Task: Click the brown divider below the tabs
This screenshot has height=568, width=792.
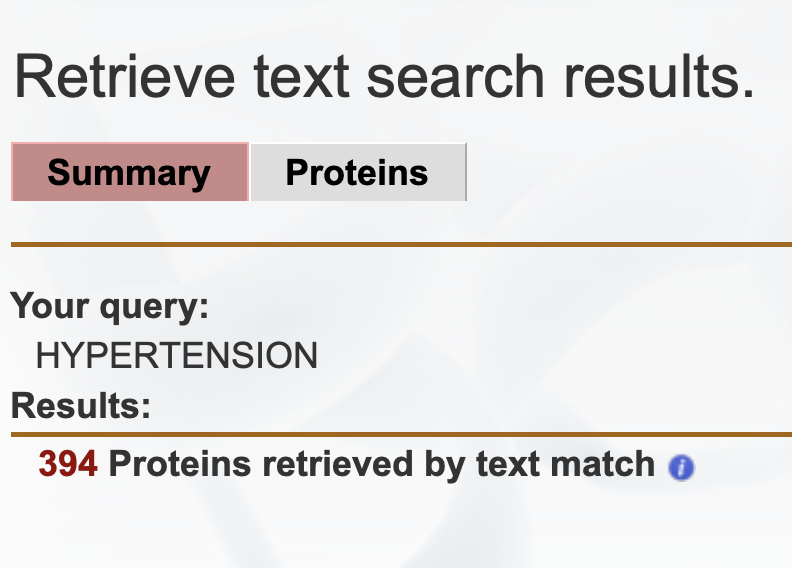Action: point(400,244)
